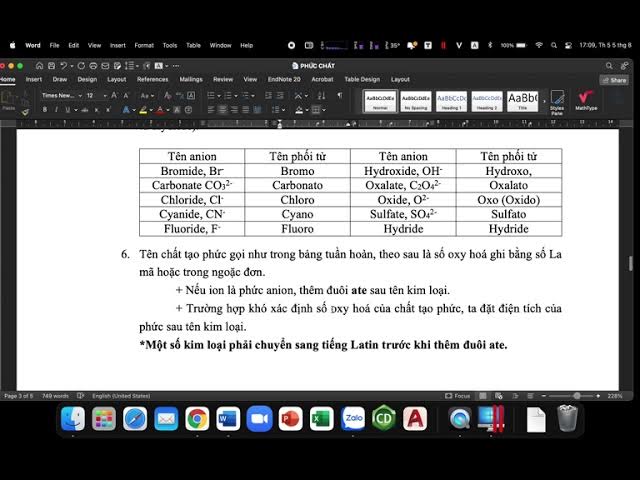Open Spotlight search in menu bar
640x480 pixels.
[554, 45]
